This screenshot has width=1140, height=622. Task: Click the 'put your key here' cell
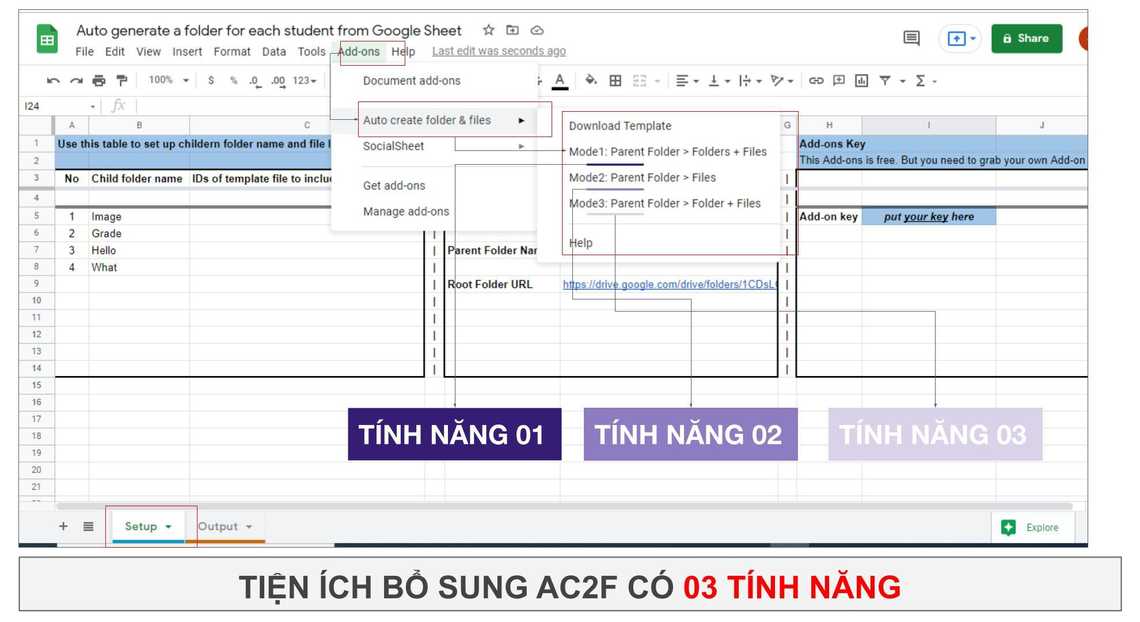tap(928, 217)
